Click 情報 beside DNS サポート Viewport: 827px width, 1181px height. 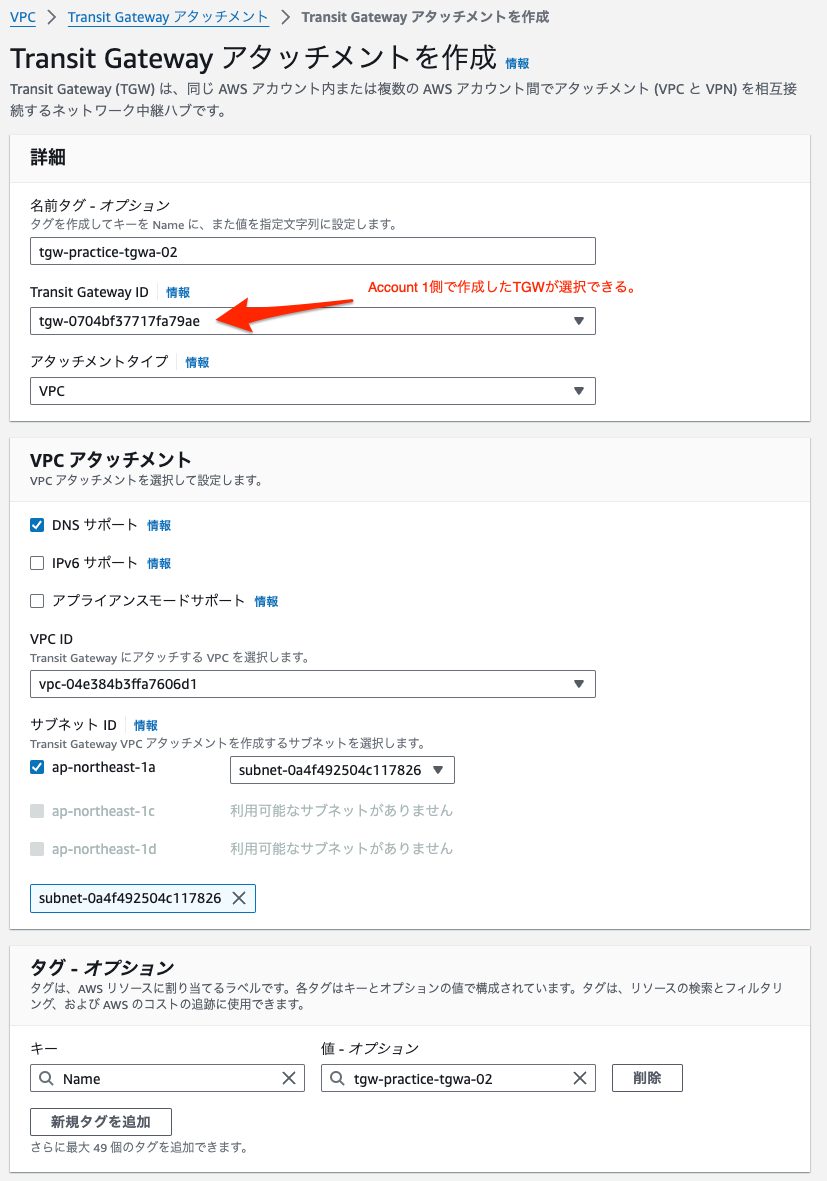[x=158, y=524]
